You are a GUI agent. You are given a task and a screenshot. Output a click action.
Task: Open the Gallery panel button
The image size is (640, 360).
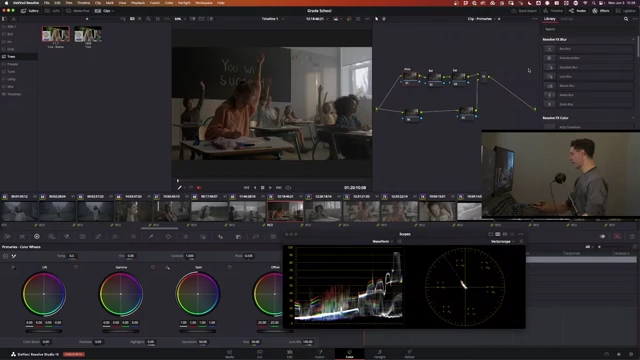pyautogui.click(x=30, y=11)
